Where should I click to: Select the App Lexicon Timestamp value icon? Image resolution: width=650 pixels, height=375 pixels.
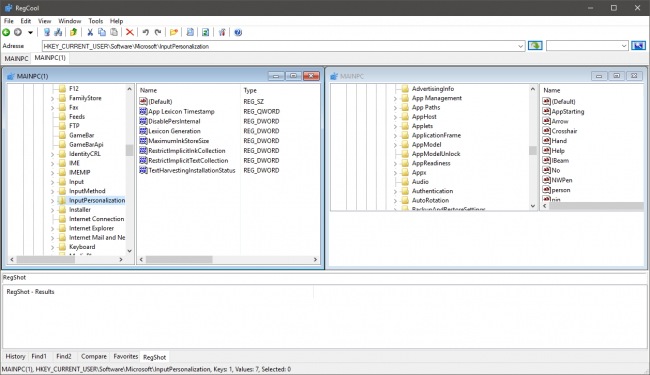tap(143, 111)
